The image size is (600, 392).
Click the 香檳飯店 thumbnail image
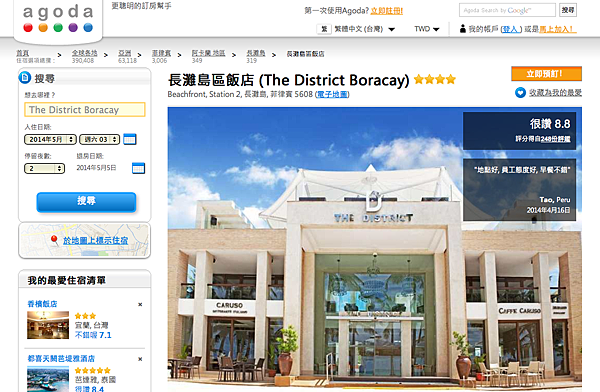pos(48,325)
